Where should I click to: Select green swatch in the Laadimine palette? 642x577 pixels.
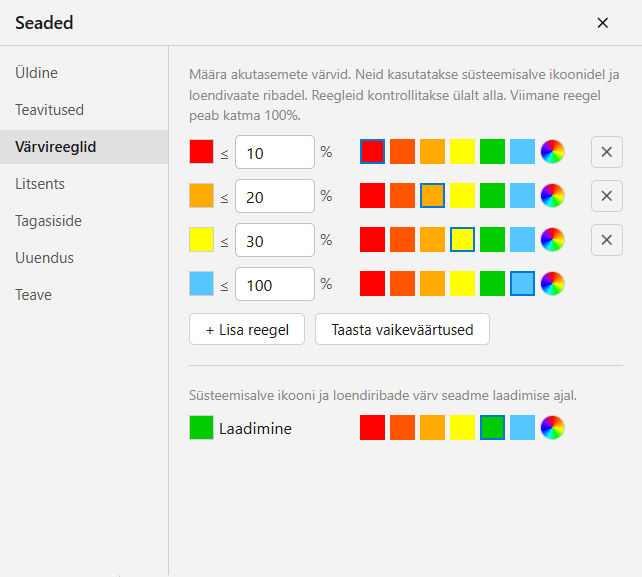pos(492,428)
